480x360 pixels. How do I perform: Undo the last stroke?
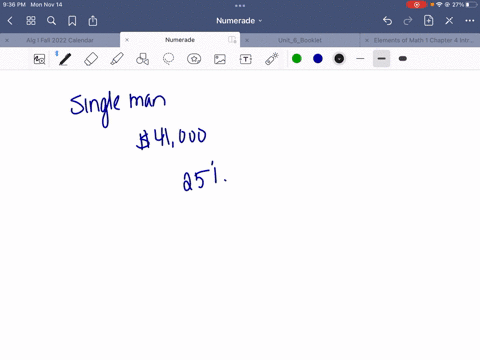click(x=387, y=21)
